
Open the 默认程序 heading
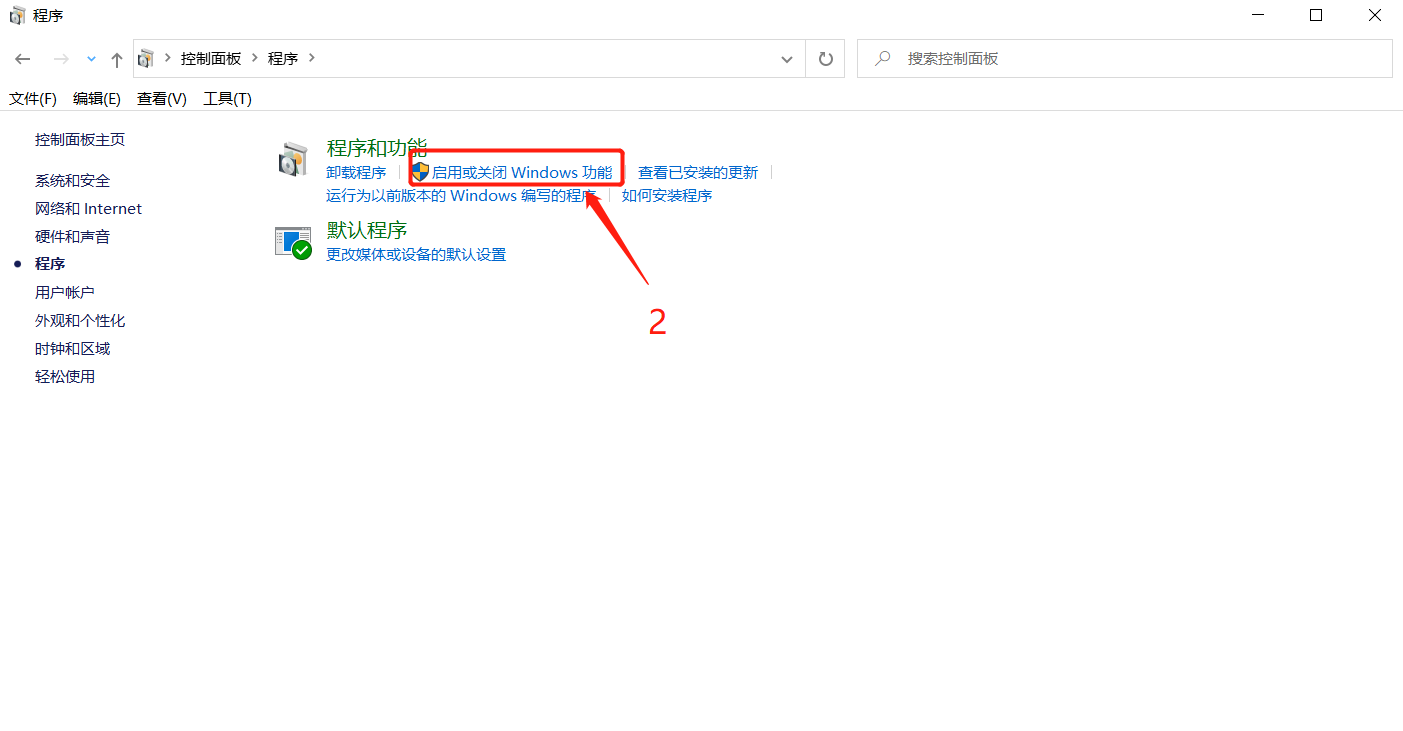point(367,230)
